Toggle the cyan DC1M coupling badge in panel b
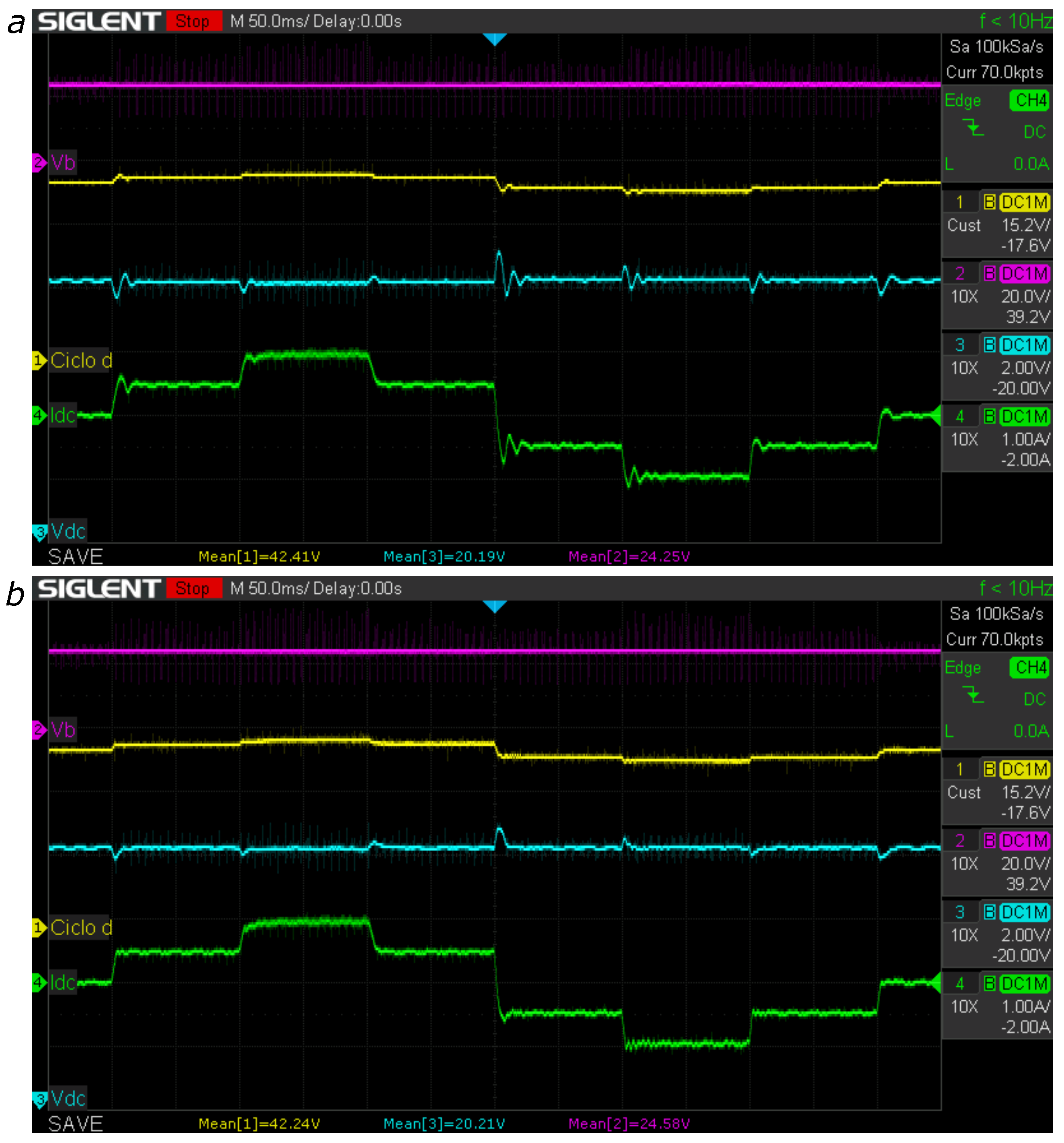Image resolution: width=1064 pixels, height=1143 pixels. click(x=1024, y=912)
